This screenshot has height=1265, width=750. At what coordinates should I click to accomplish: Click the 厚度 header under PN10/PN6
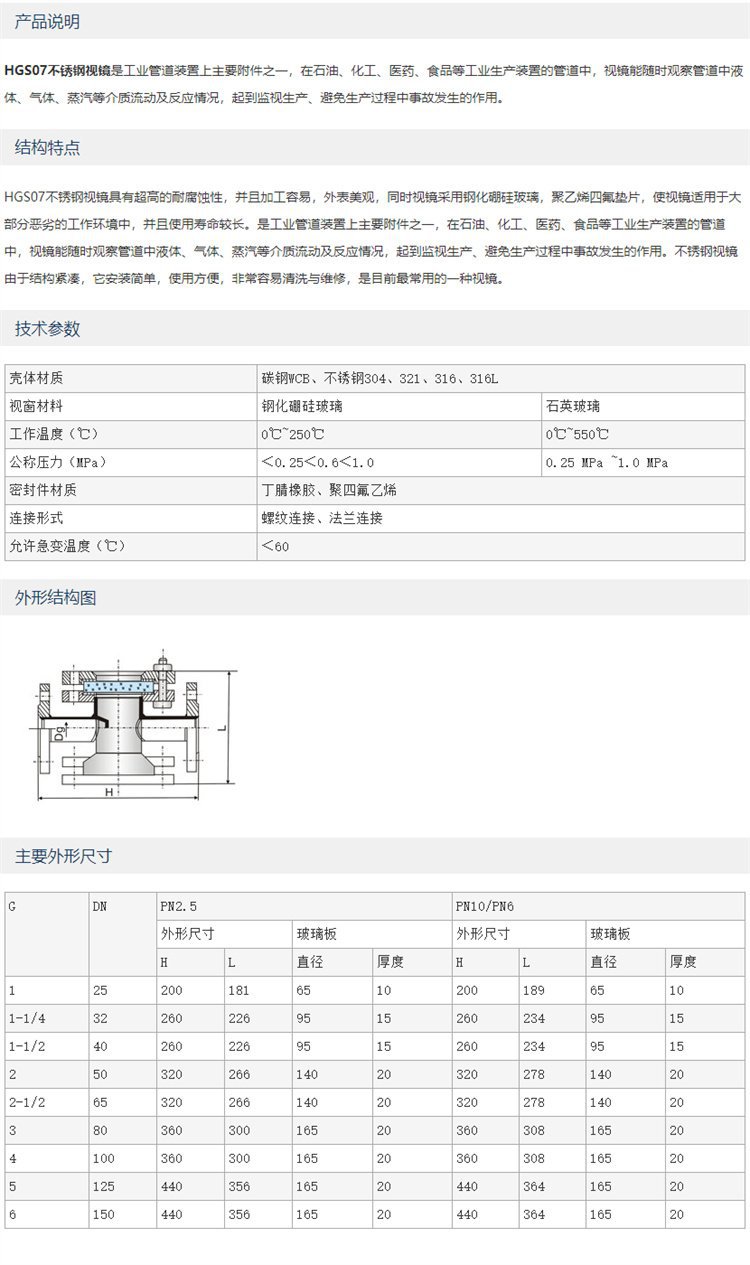click(x=705, y=962)
